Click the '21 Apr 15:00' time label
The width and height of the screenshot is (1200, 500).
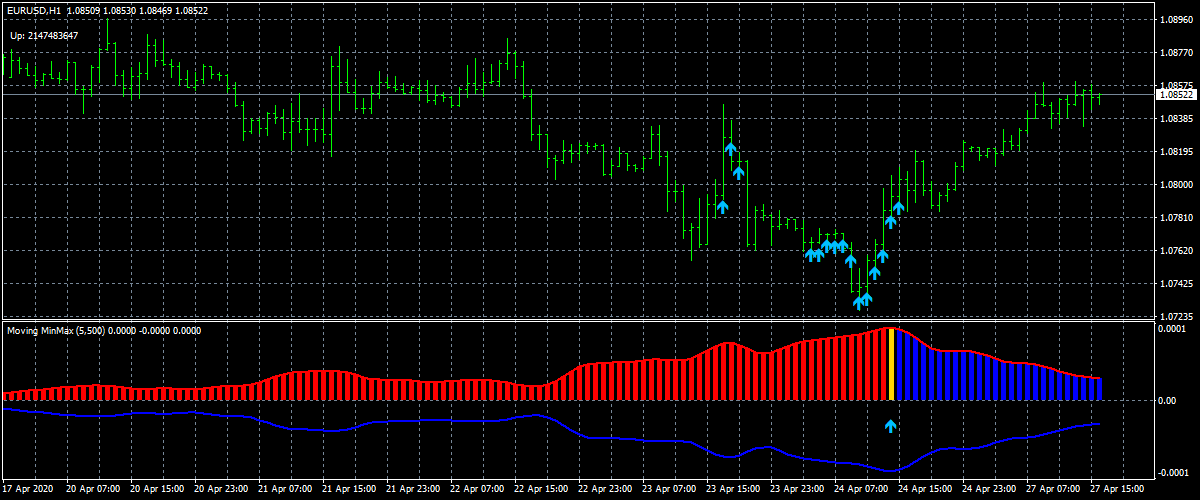coord(350,490)
